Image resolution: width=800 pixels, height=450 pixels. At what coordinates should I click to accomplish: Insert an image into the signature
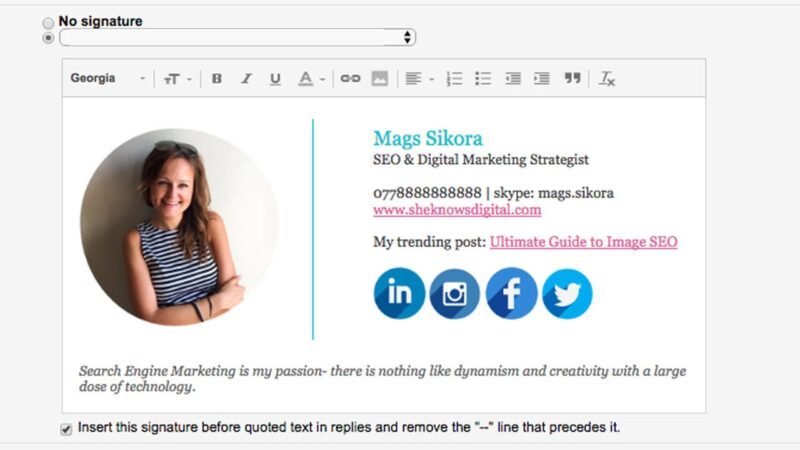[380, 79]
